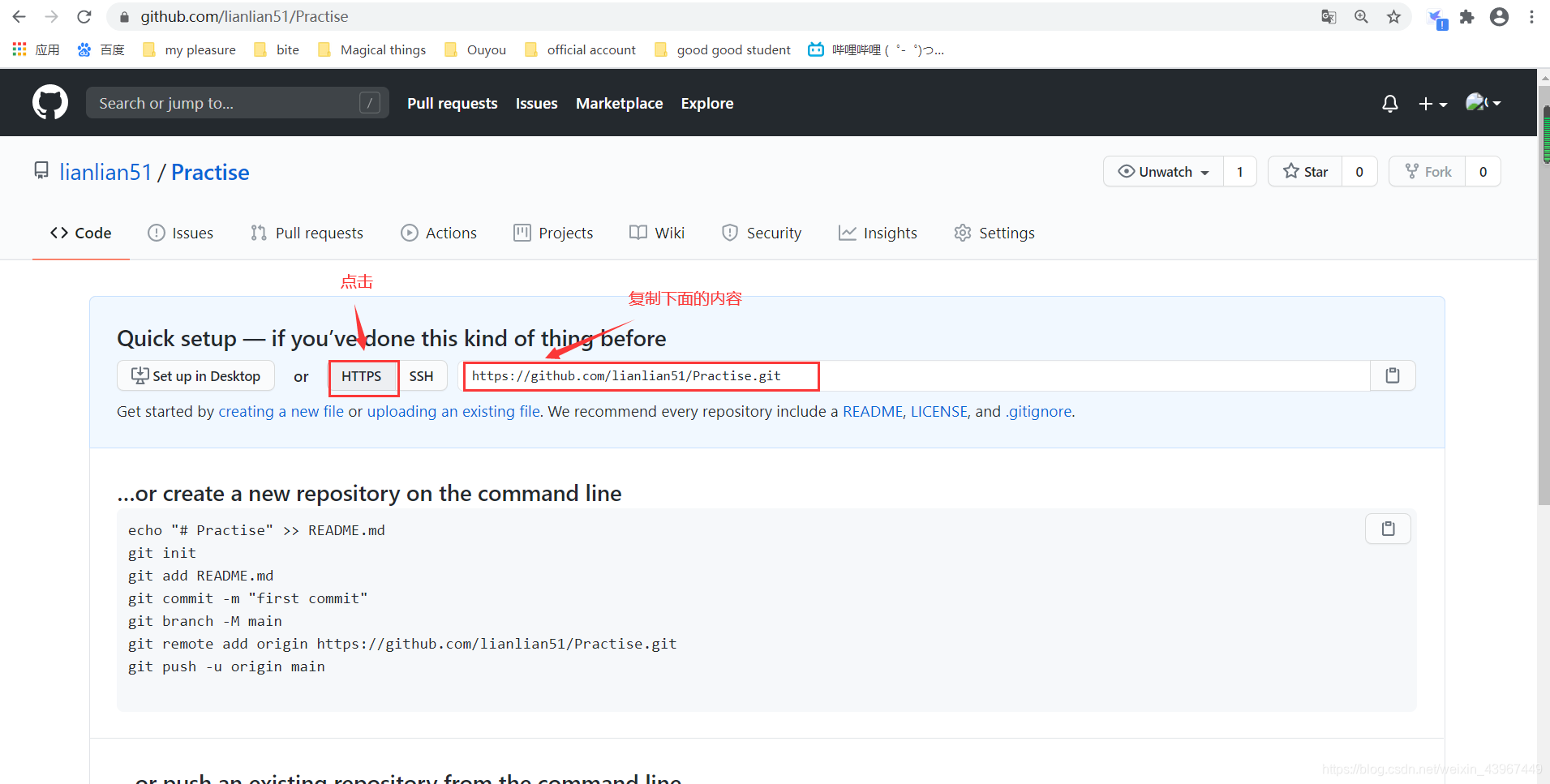Select the HTTPS clone option
This screenshot has height=784, width=1550.
point(362,376)
